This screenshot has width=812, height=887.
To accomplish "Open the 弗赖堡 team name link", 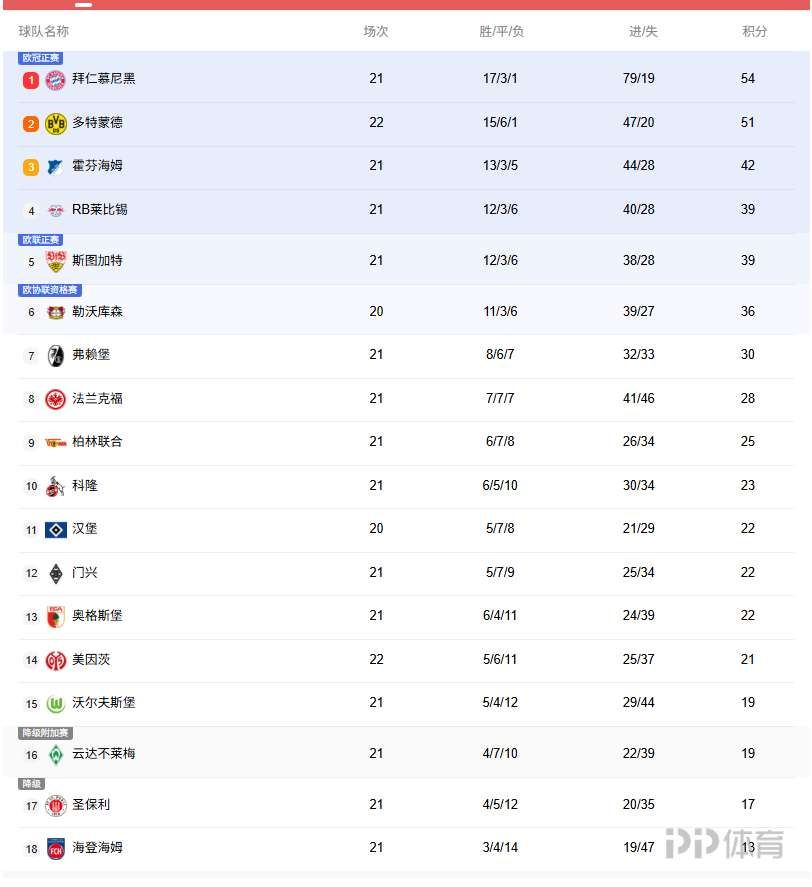I will (x=91, y=354).
